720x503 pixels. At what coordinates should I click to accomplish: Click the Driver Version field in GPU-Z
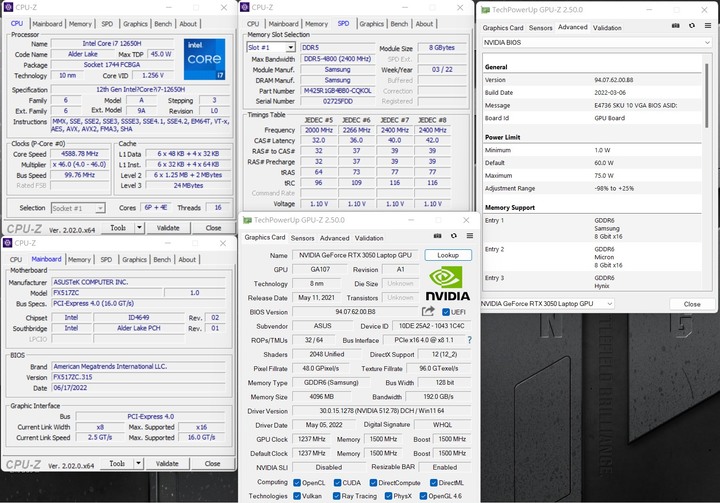pos(382,411)
